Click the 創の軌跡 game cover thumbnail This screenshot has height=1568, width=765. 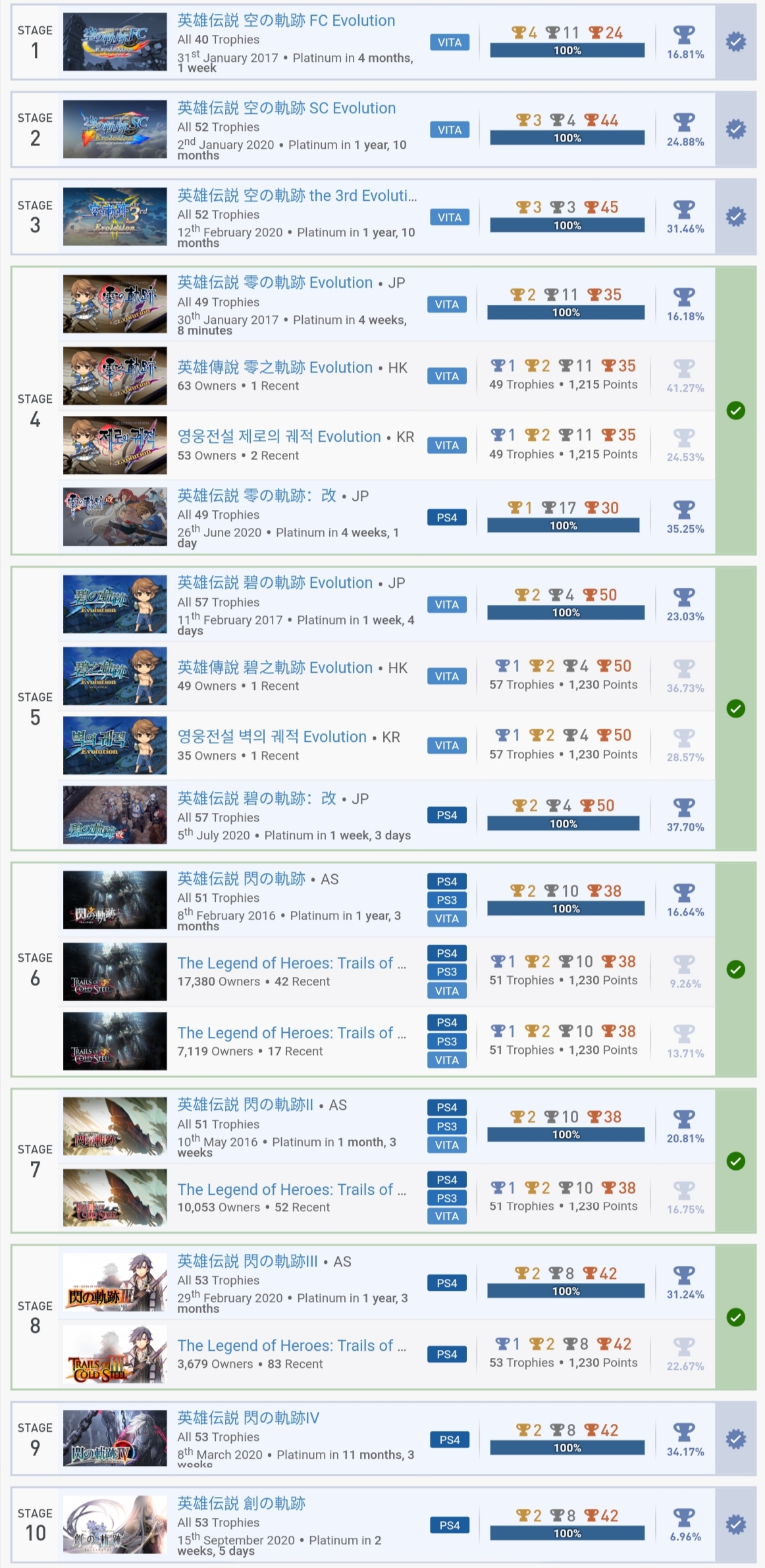(115, 1525)
